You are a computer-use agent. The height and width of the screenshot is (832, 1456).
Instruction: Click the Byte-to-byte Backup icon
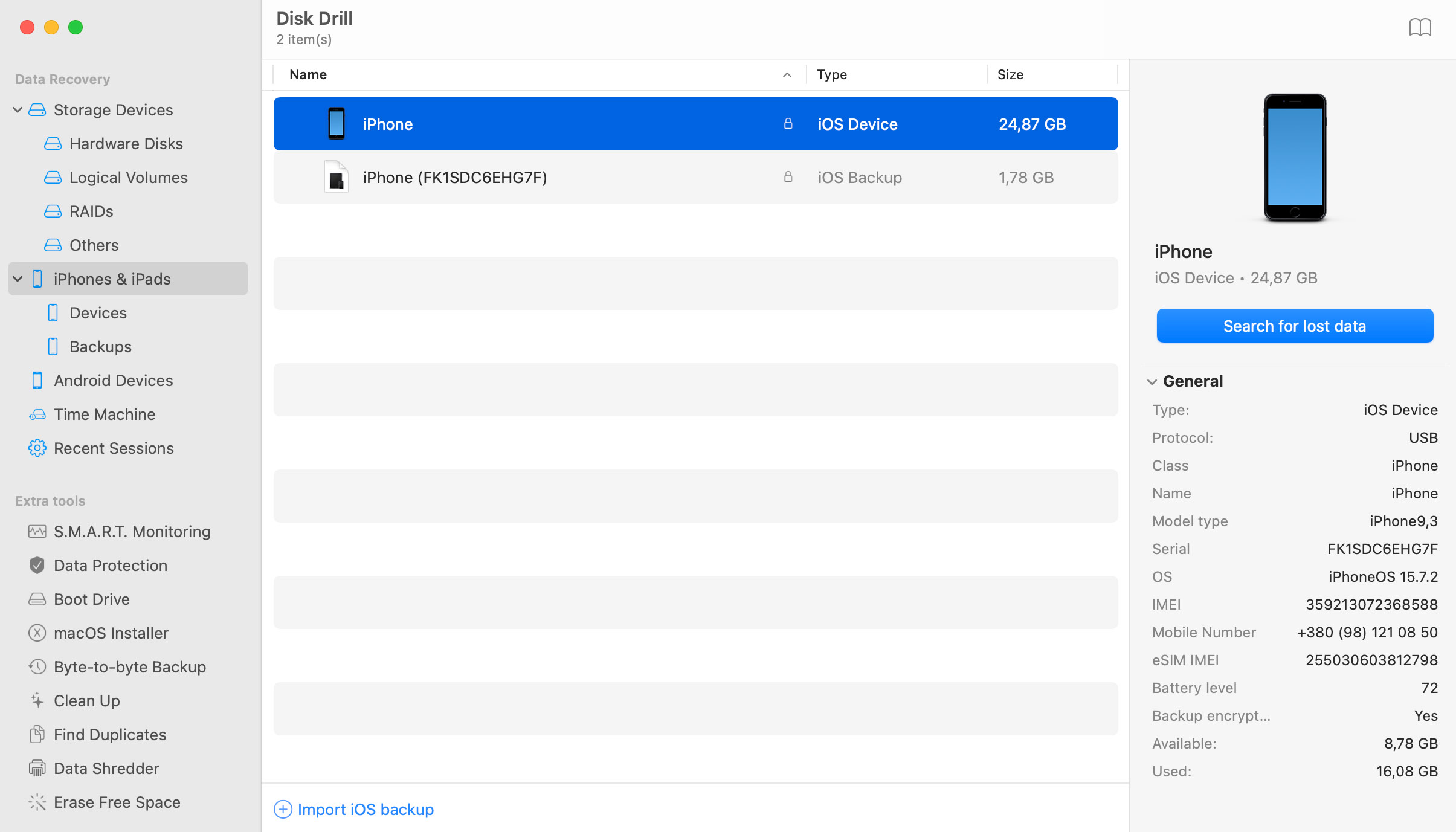pyautogui.click(x=37, y=667)
